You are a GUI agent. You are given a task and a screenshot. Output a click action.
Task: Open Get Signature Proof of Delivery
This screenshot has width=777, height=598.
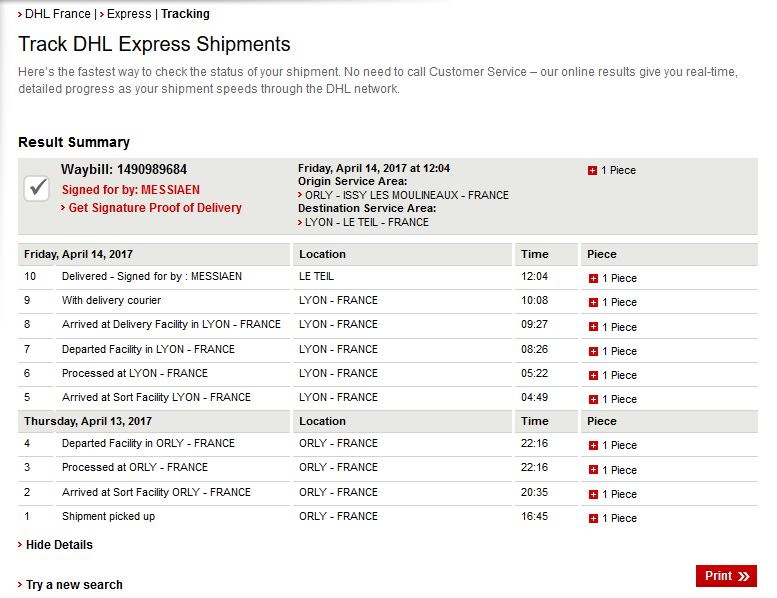[x=155, y=208]
